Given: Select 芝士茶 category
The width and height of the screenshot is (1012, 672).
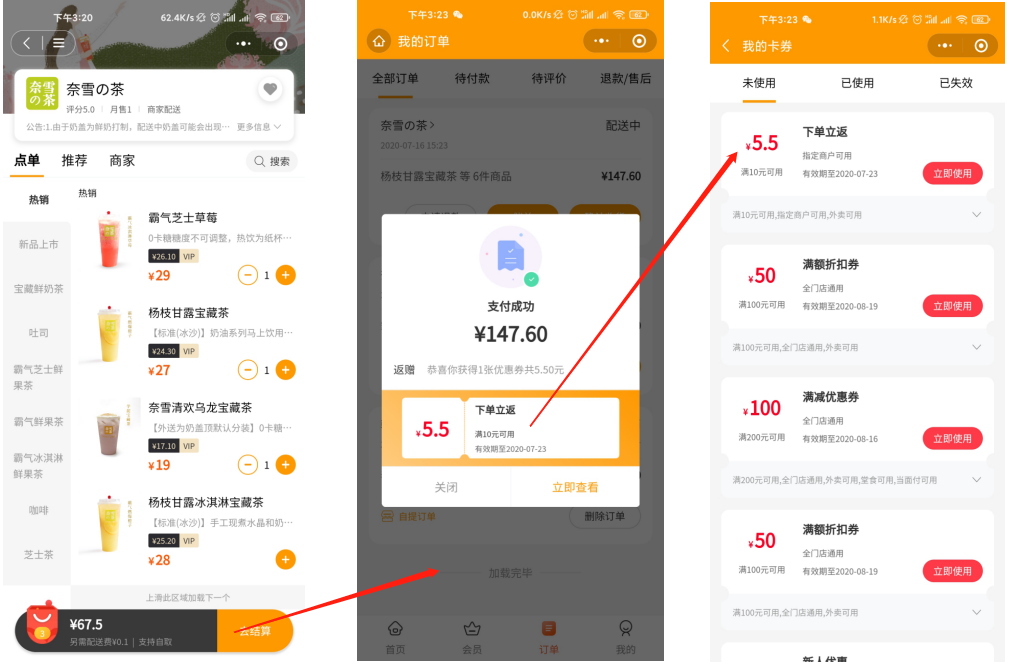Looking at the screenshot, I should (38, 554).
